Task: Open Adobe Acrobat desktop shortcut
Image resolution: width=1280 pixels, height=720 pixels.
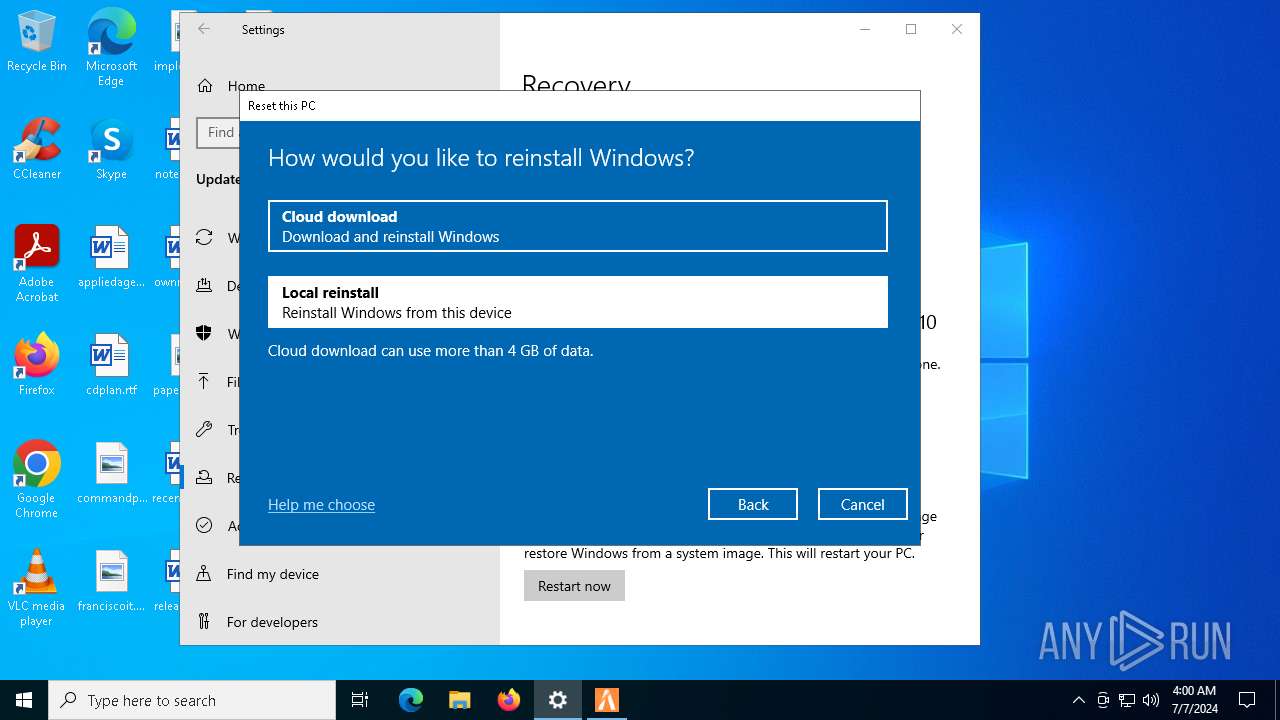Action: (37, 264)
